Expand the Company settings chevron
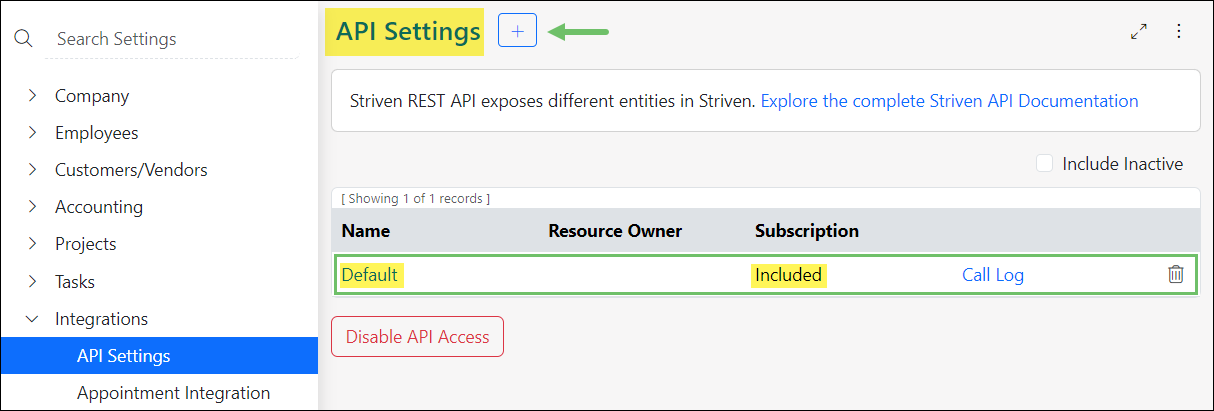Image resolution: width=1214 pixels, height=411 pixels. [x=33, y=96]
